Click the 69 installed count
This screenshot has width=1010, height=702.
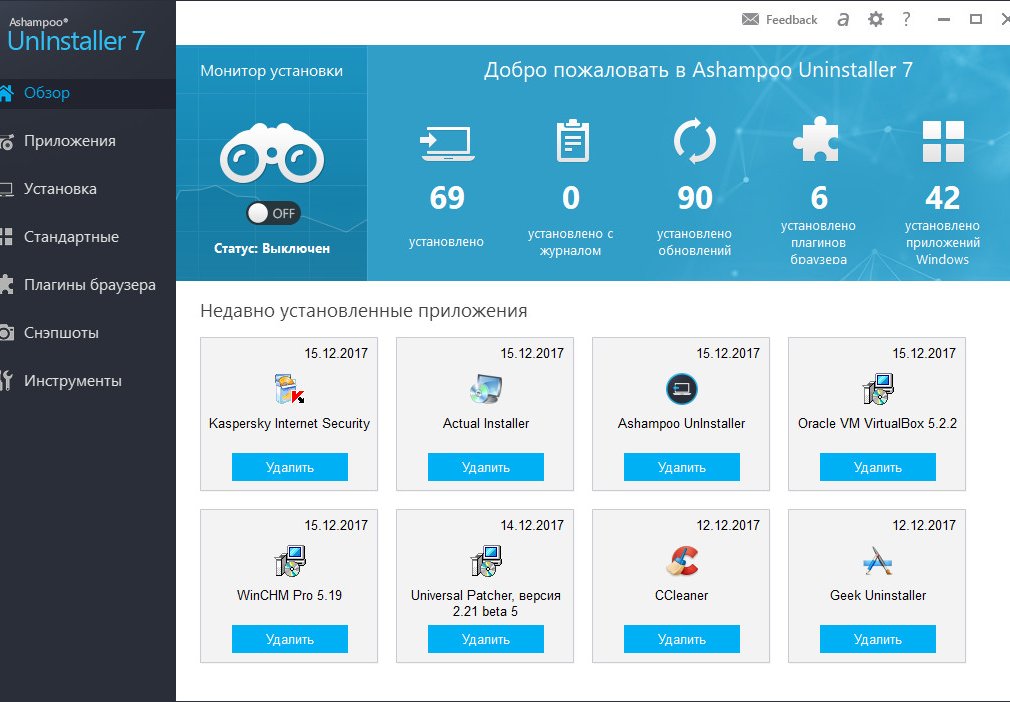[447, 198]
